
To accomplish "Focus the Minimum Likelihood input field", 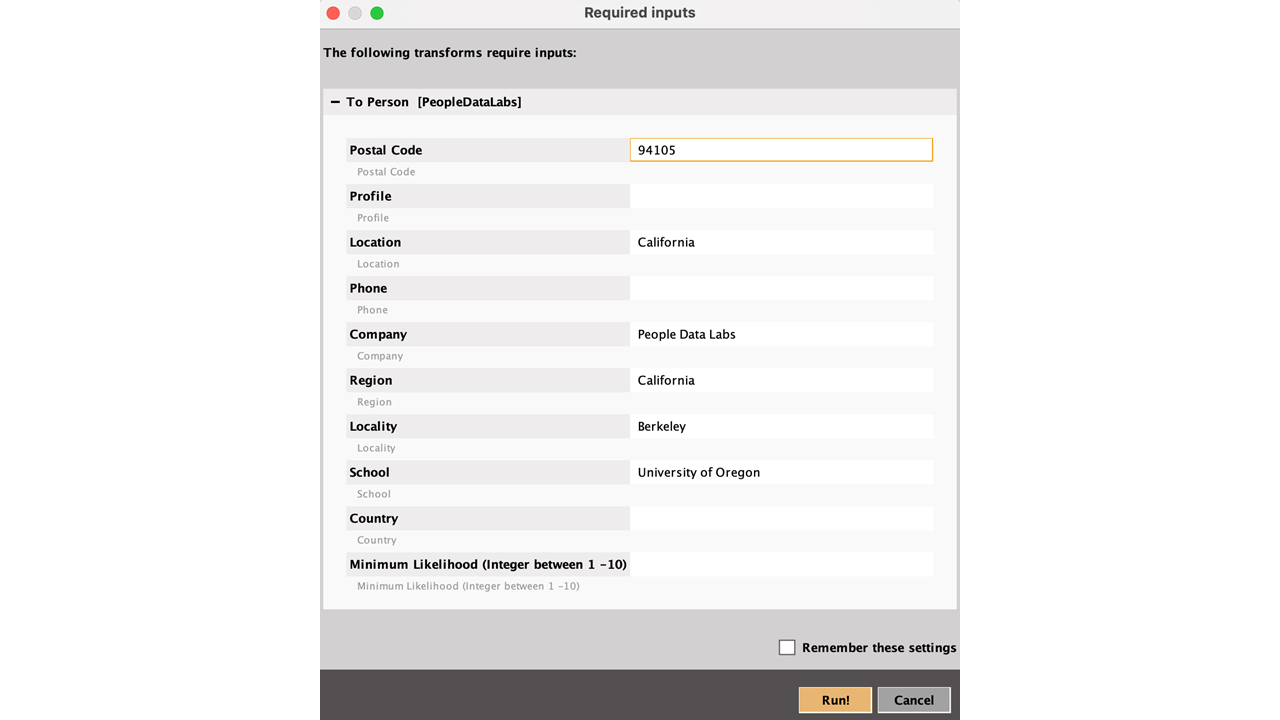I will (781, 564).
